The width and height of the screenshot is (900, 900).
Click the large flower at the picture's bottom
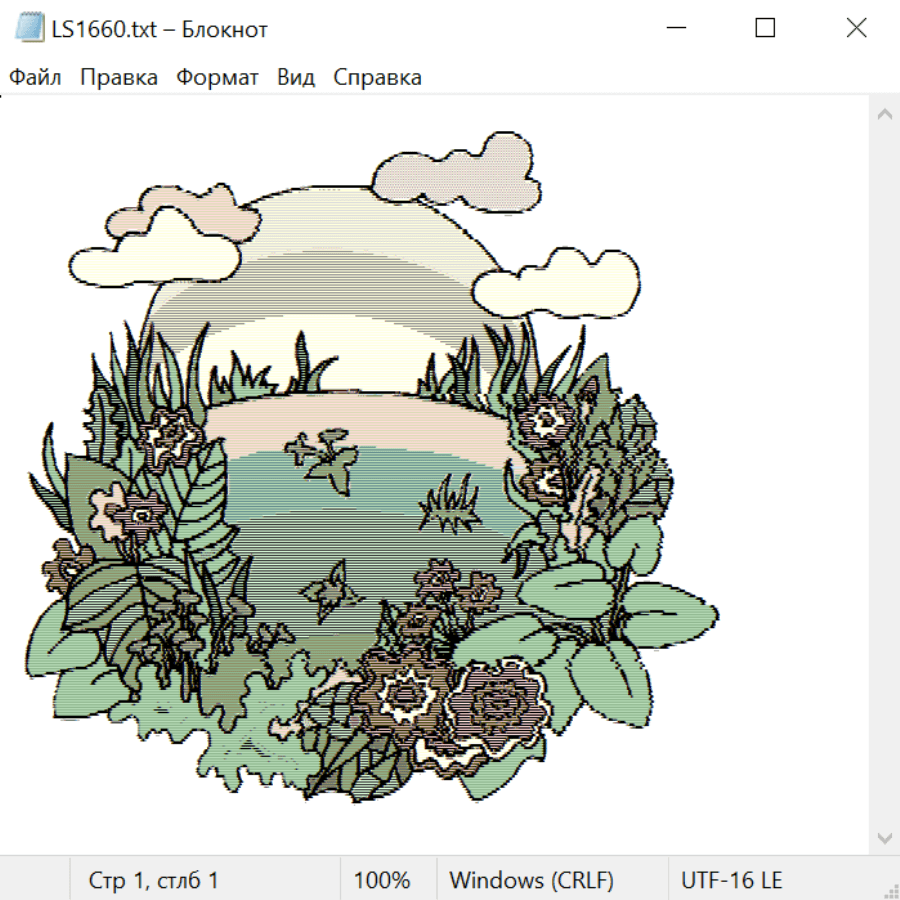click(498, 706)
